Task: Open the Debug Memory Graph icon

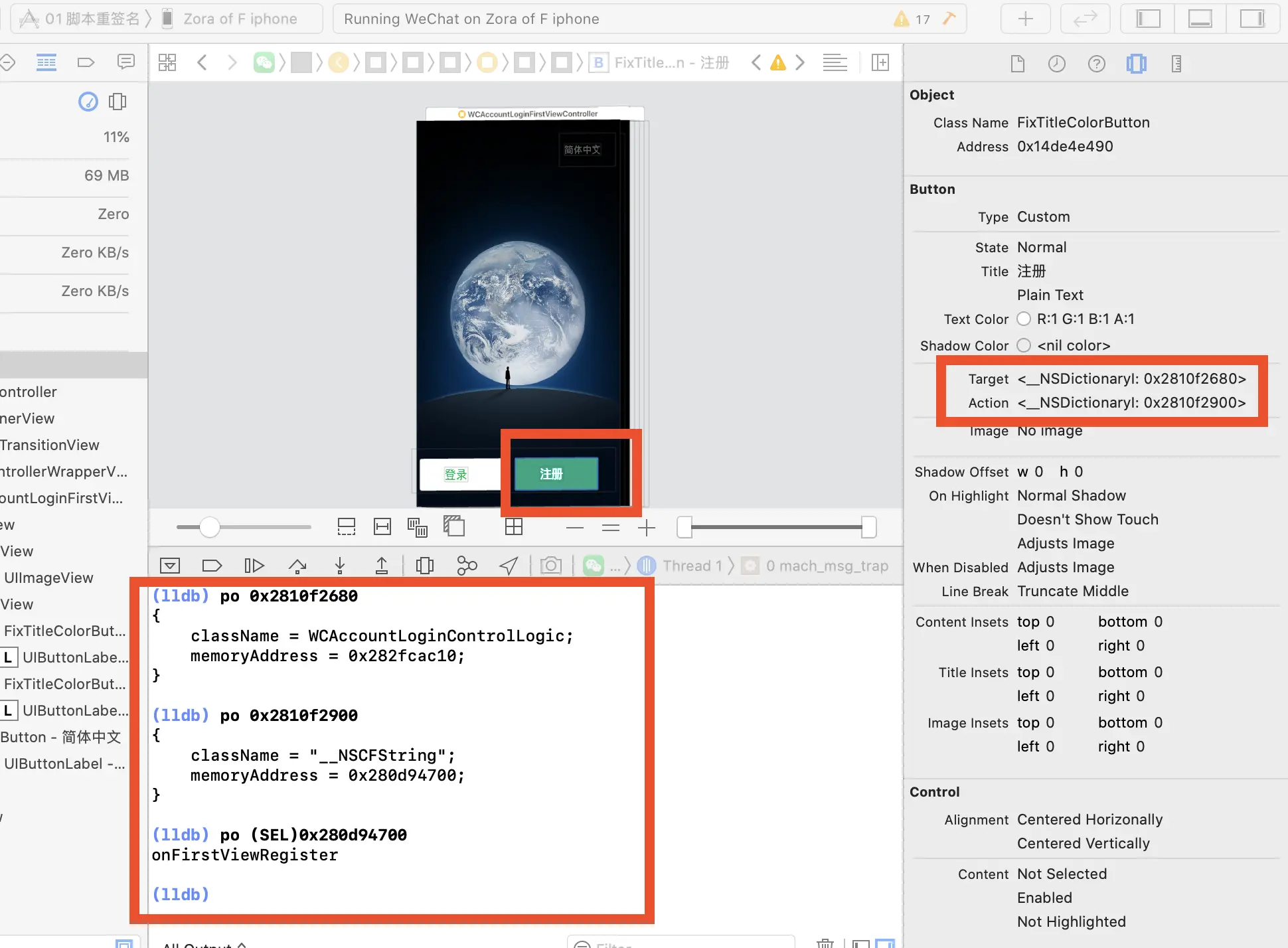Action: 467,566
